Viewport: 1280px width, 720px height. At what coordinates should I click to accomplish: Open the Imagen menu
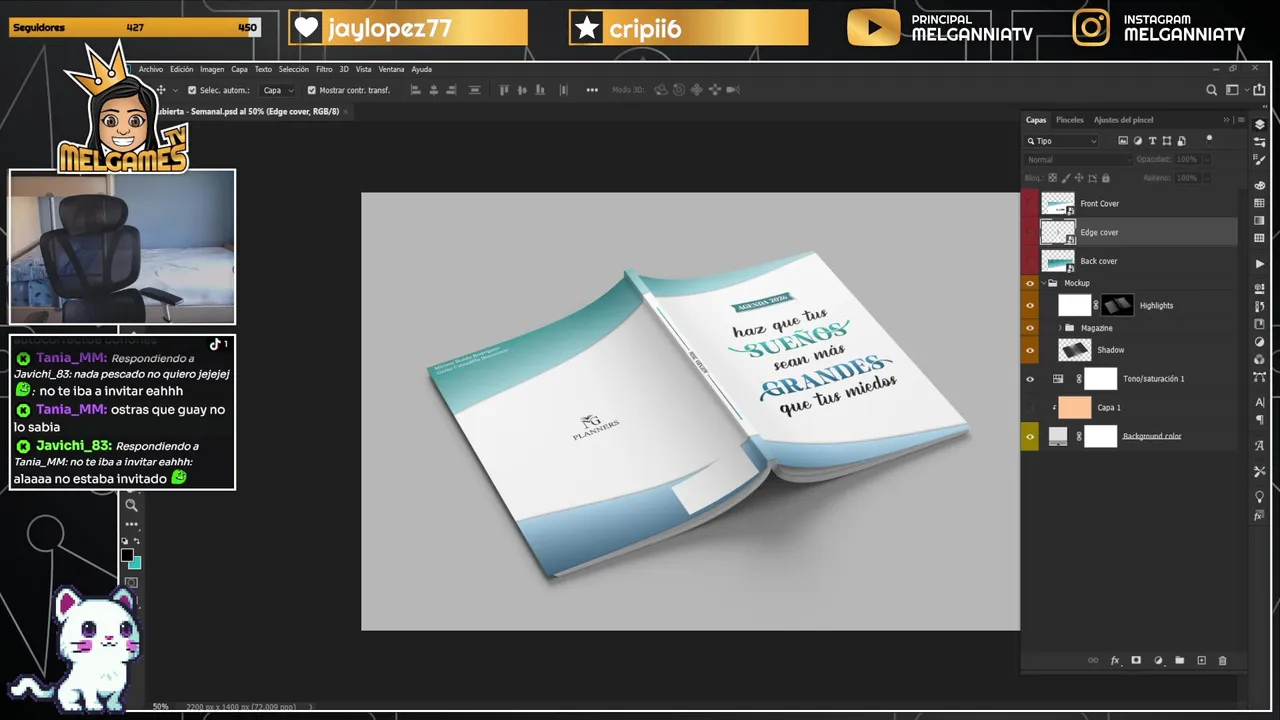coord(212,69)
